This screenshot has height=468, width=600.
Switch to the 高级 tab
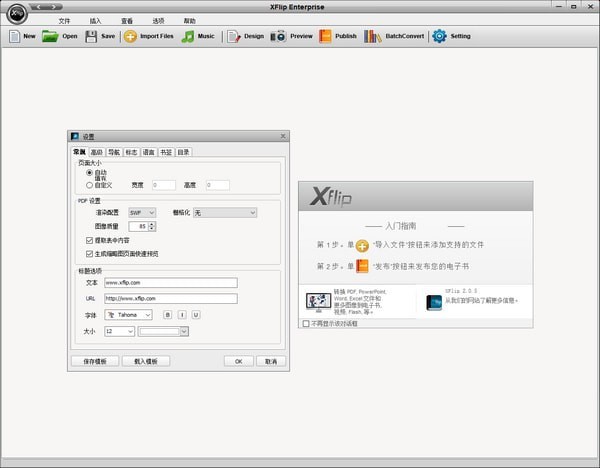pyautogui.click(x=96, y=152)
